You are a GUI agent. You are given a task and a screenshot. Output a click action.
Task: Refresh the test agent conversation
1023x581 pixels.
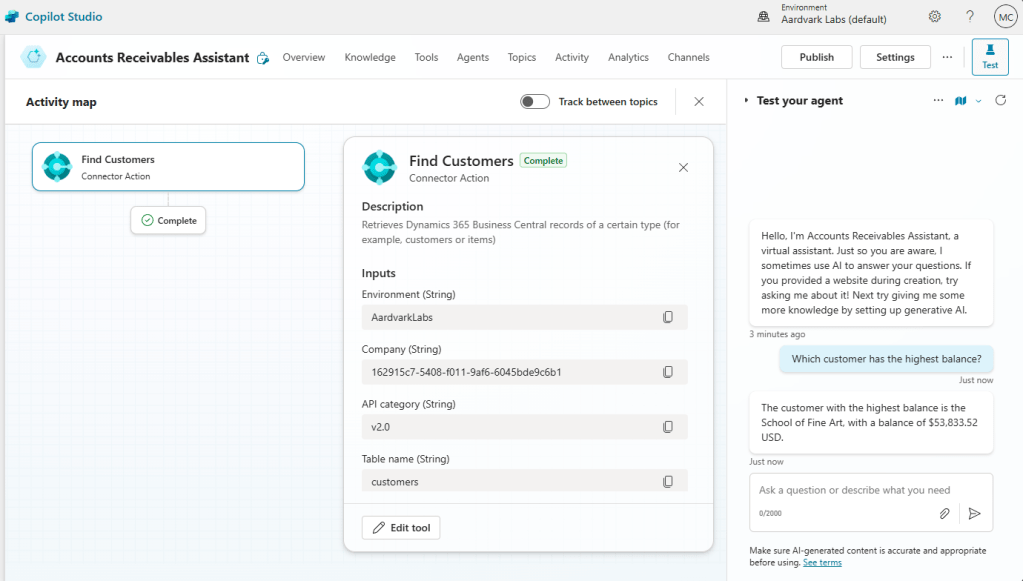point(1001,101)
